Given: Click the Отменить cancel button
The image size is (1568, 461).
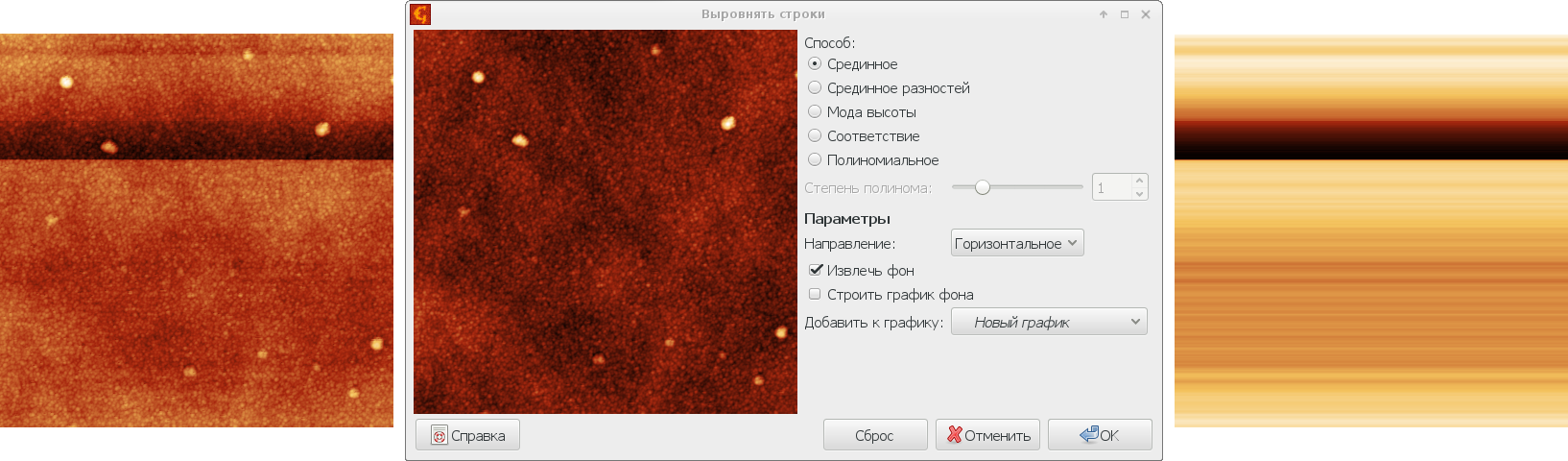Looking at the screenshot, I should tap(987, 435).
